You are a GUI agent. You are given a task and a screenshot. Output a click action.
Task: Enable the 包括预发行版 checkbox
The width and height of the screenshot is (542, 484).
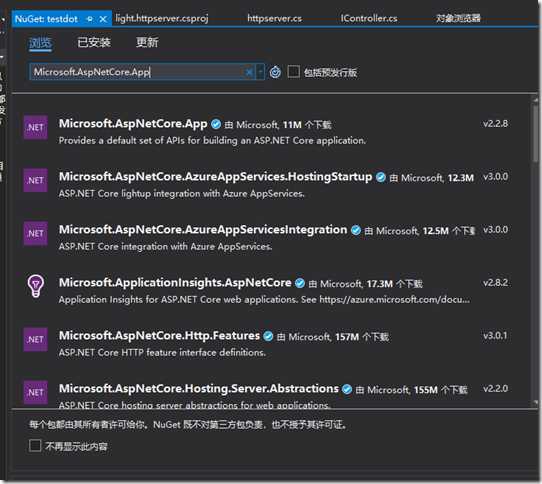click(293, 72)
